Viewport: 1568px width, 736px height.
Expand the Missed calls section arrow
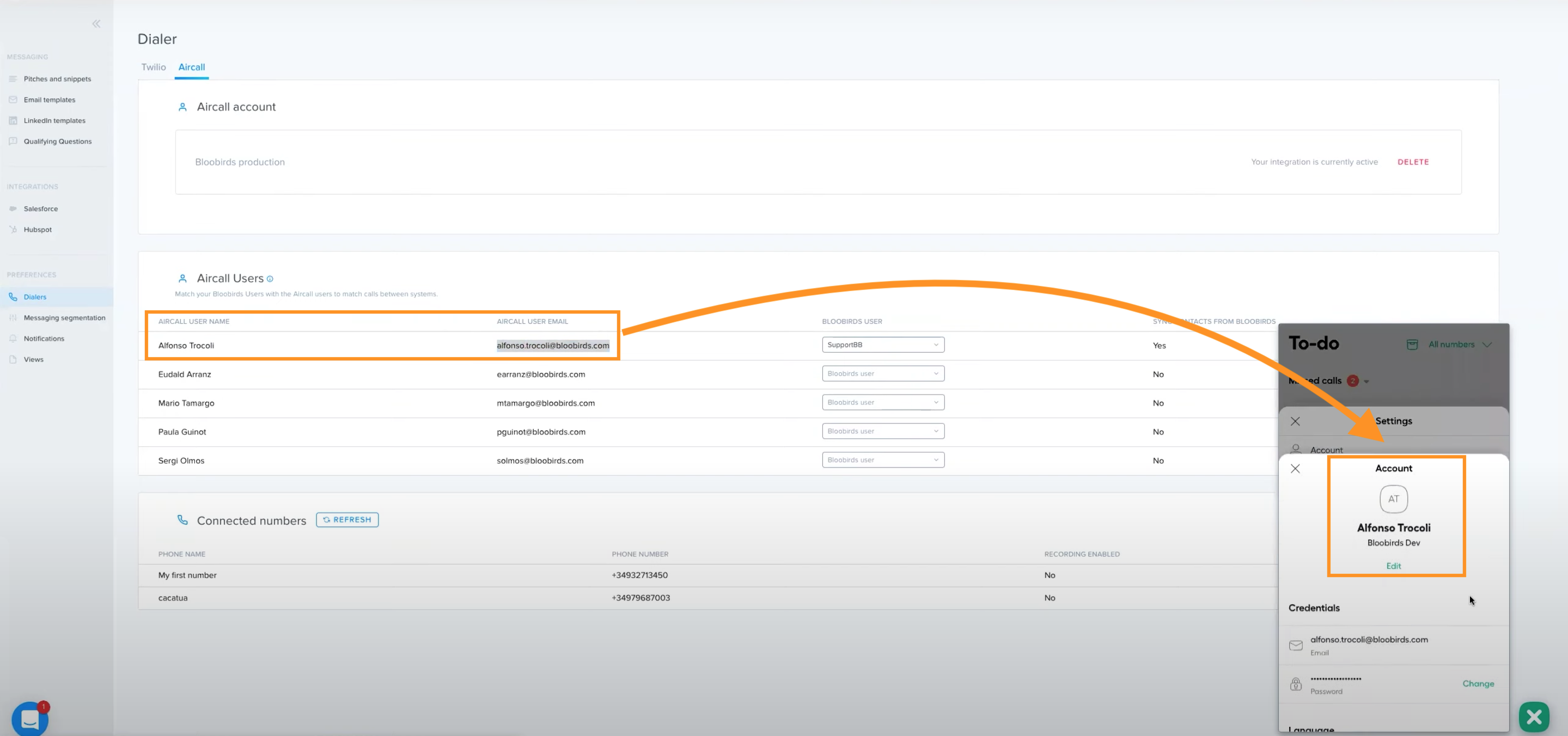(1366, 382)
